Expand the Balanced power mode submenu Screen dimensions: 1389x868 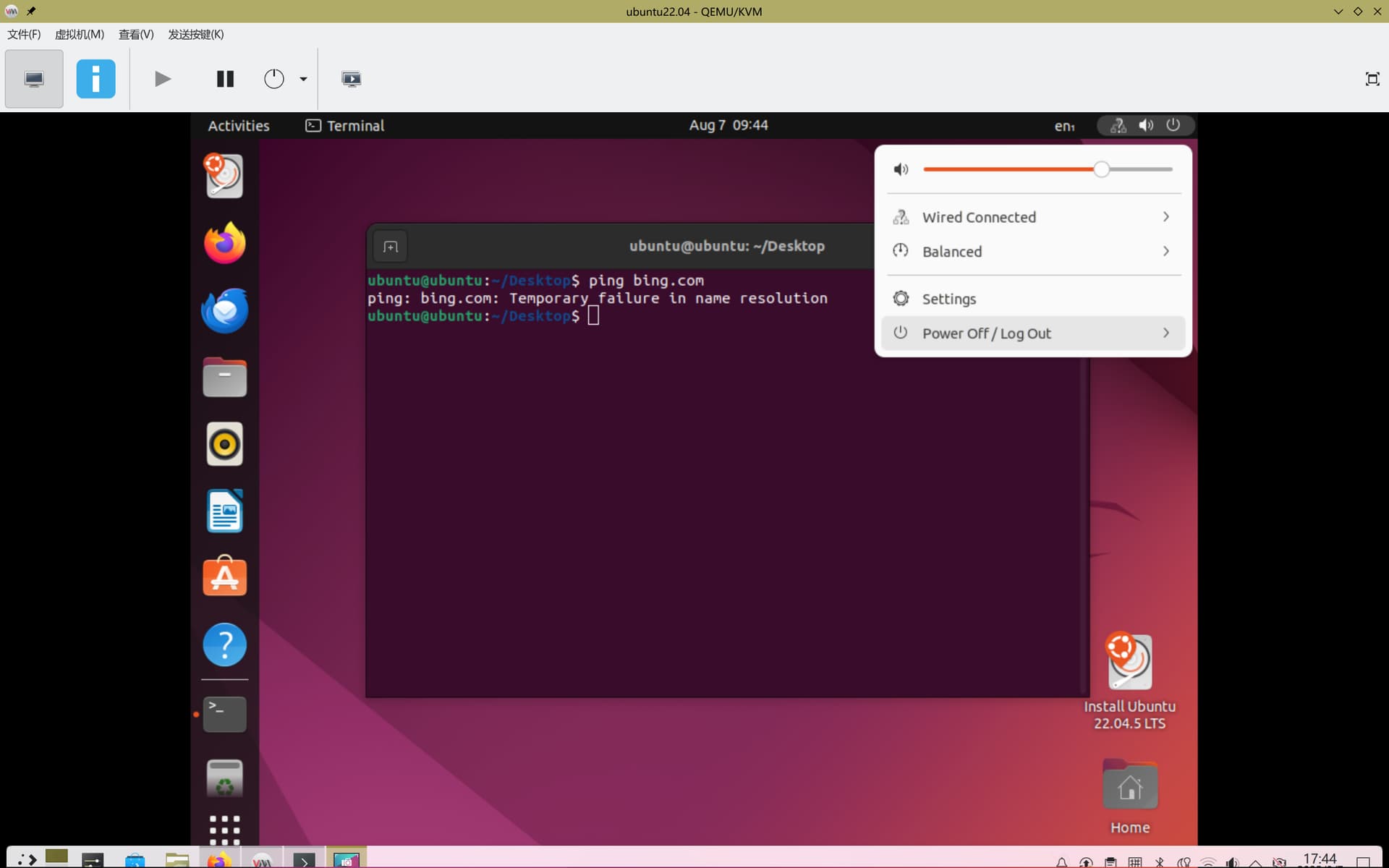coord(1032,251)
